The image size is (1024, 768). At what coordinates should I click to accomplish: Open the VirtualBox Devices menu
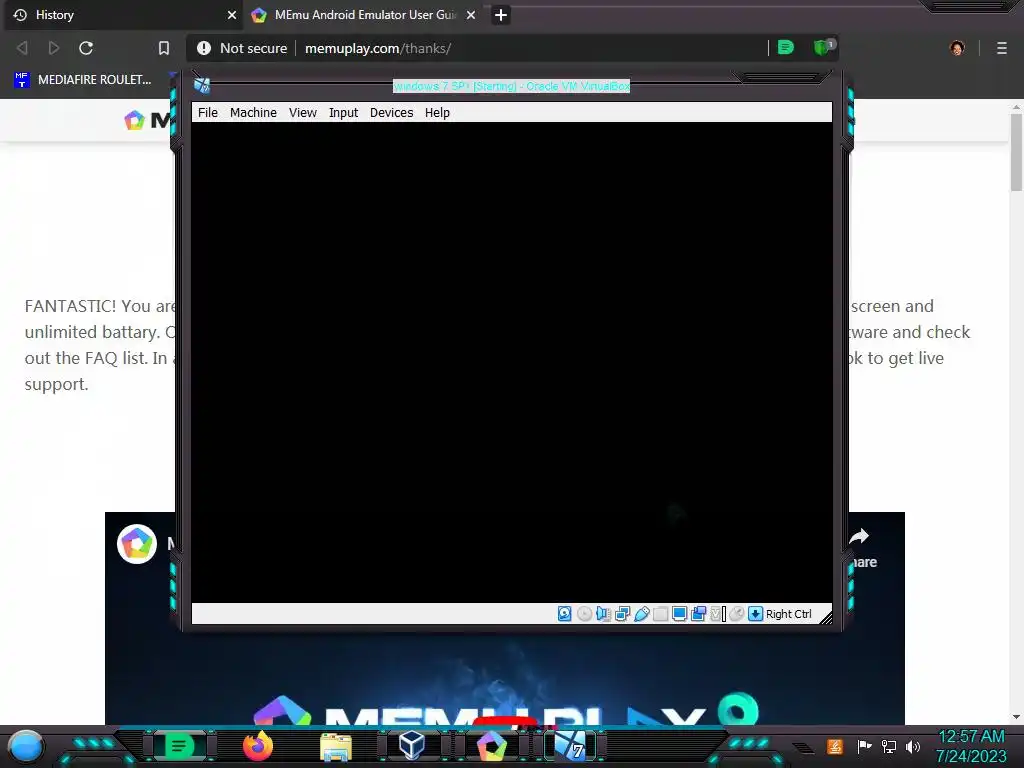coord(392,112)
